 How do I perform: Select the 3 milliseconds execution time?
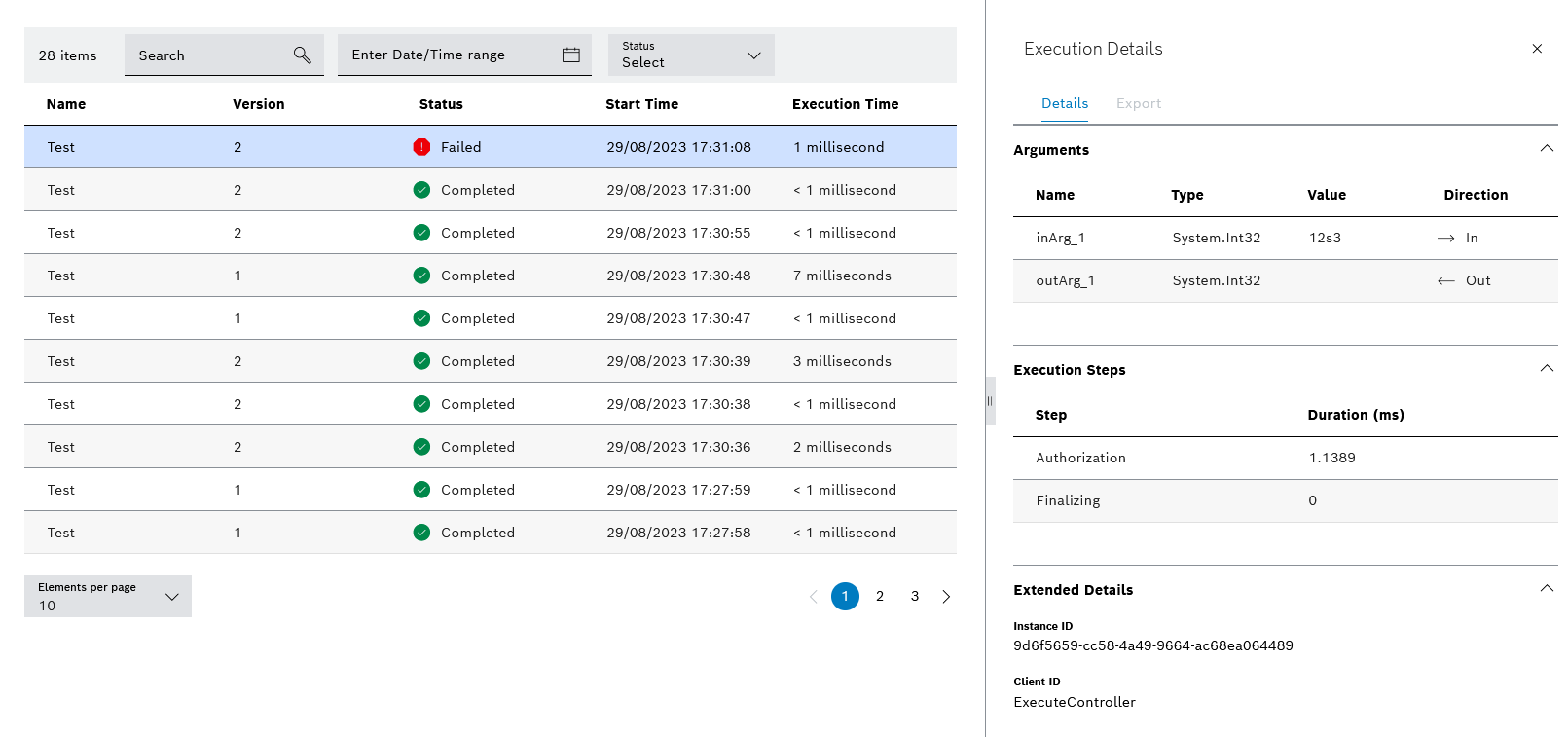(842, 361)
